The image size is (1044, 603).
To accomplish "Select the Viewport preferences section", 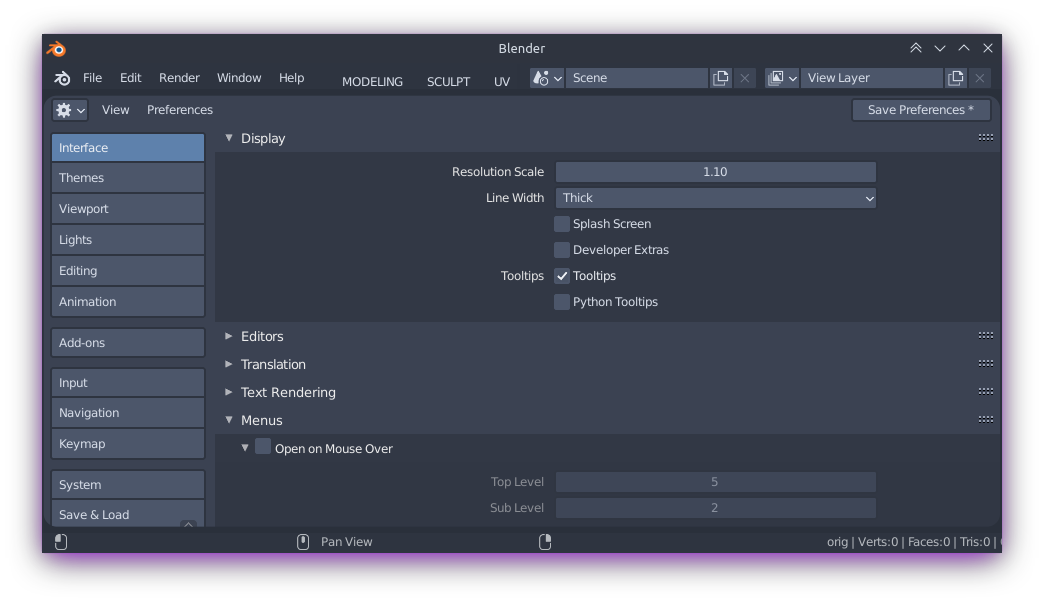I will (128, 209).
